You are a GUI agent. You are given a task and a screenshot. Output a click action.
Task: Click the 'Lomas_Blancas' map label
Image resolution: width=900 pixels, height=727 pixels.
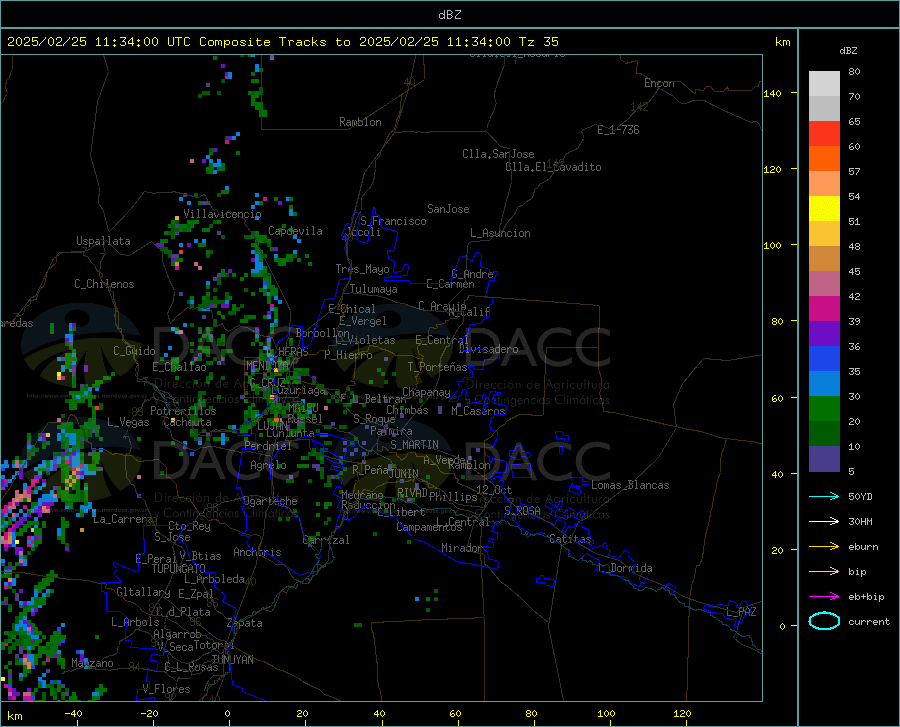tap(630, 485)
